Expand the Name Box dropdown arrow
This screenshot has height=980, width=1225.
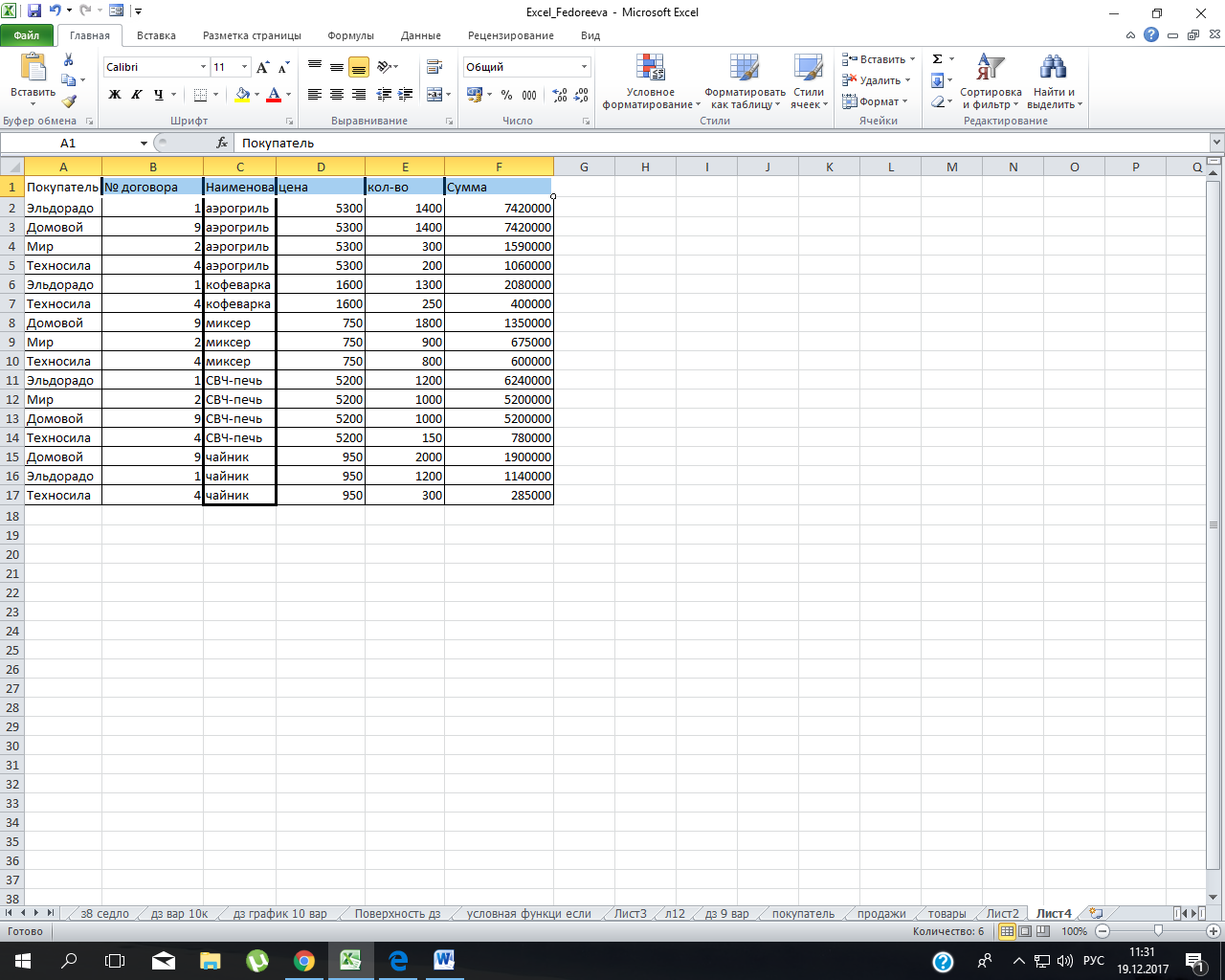[x=144, y=143]
